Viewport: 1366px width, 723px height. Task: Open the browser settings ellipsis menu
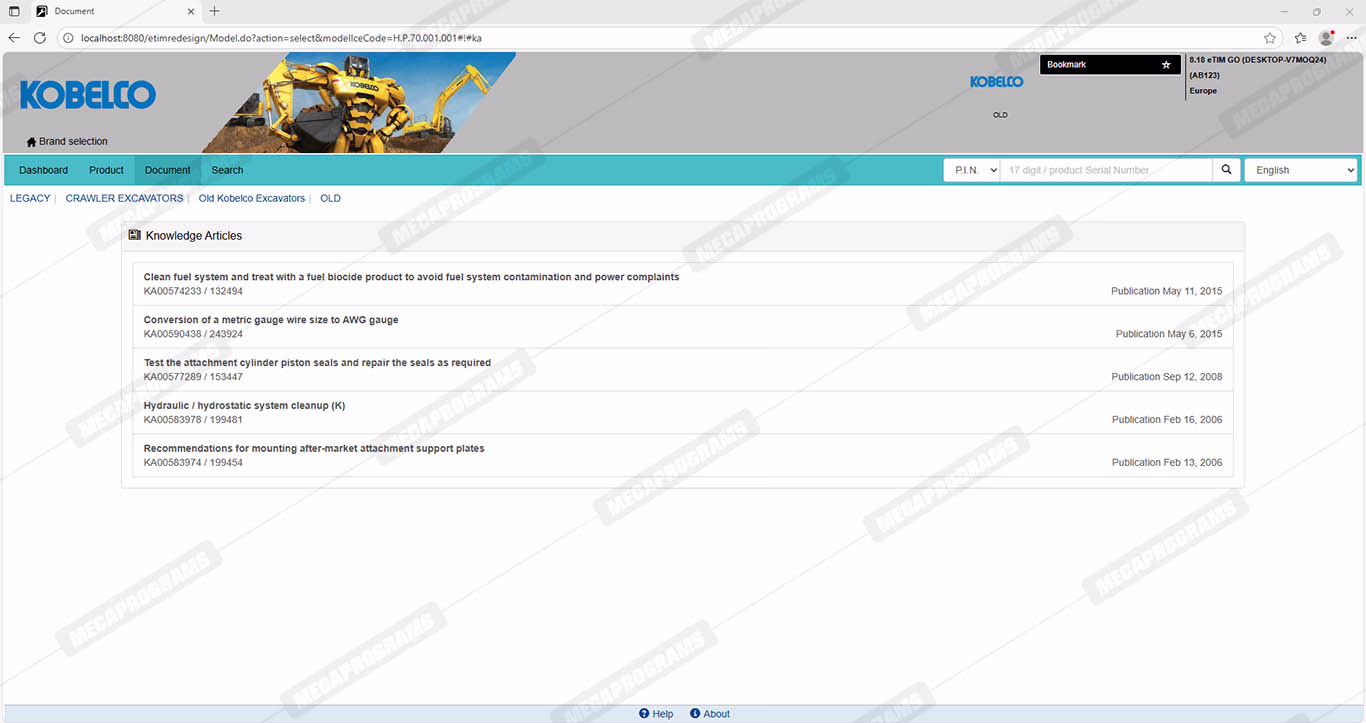(x=1351, y=38)
